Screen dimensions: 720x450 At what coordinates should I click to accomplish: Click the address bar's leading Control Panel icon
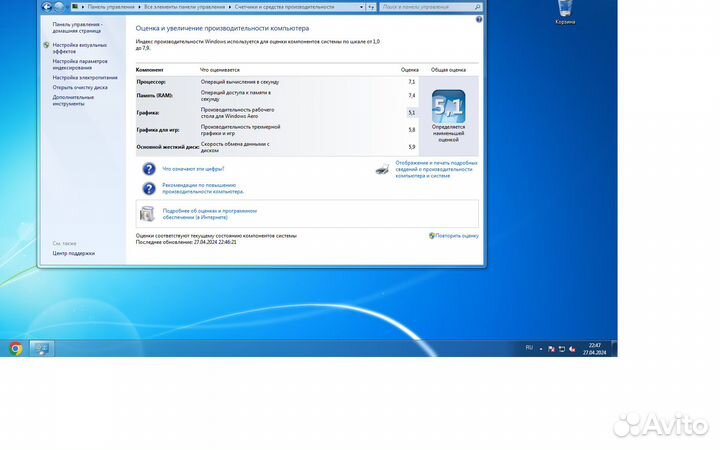(x=75, y=7)
